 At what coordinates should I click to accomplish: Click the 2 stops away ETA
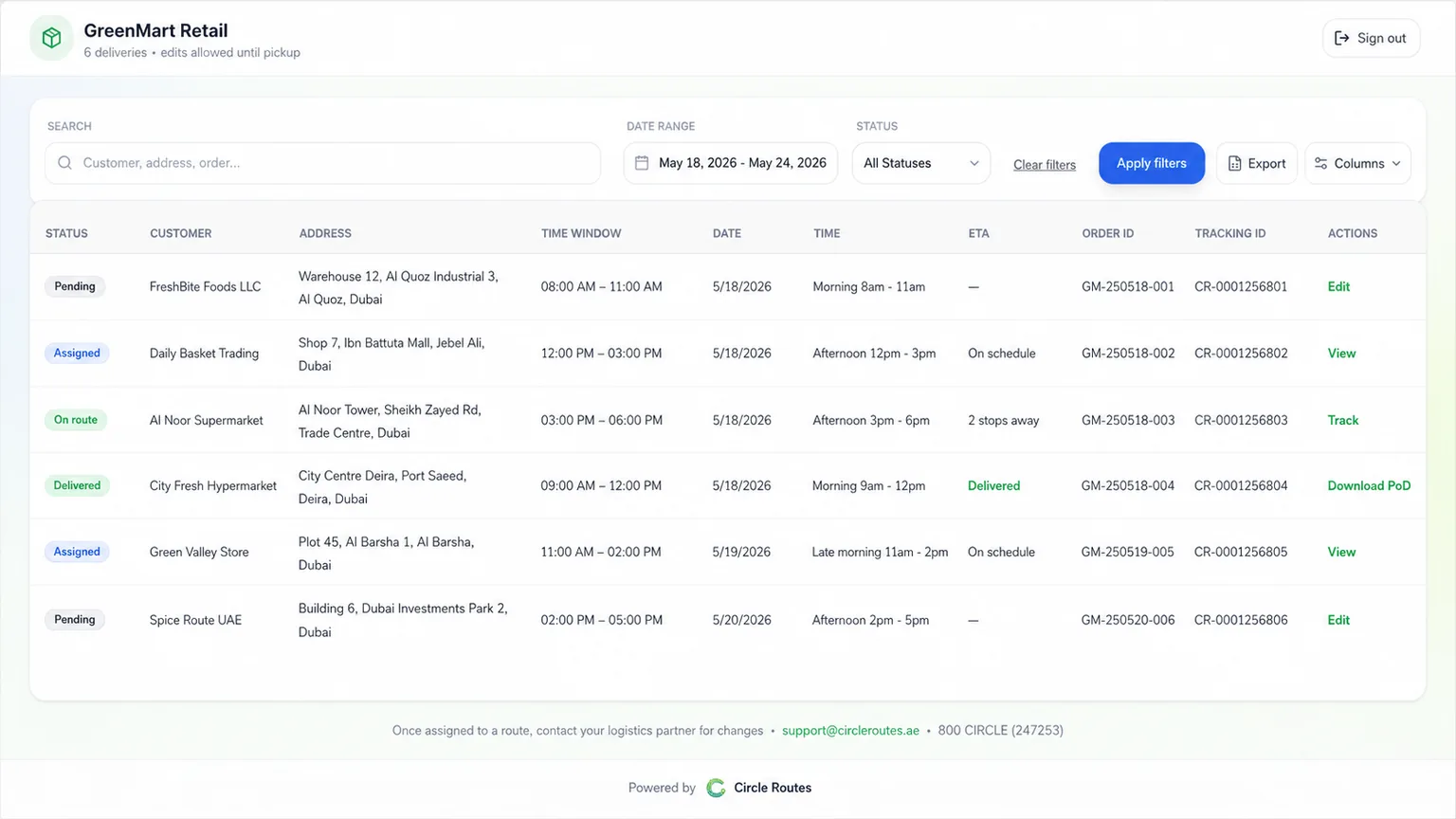(1003, 420)
